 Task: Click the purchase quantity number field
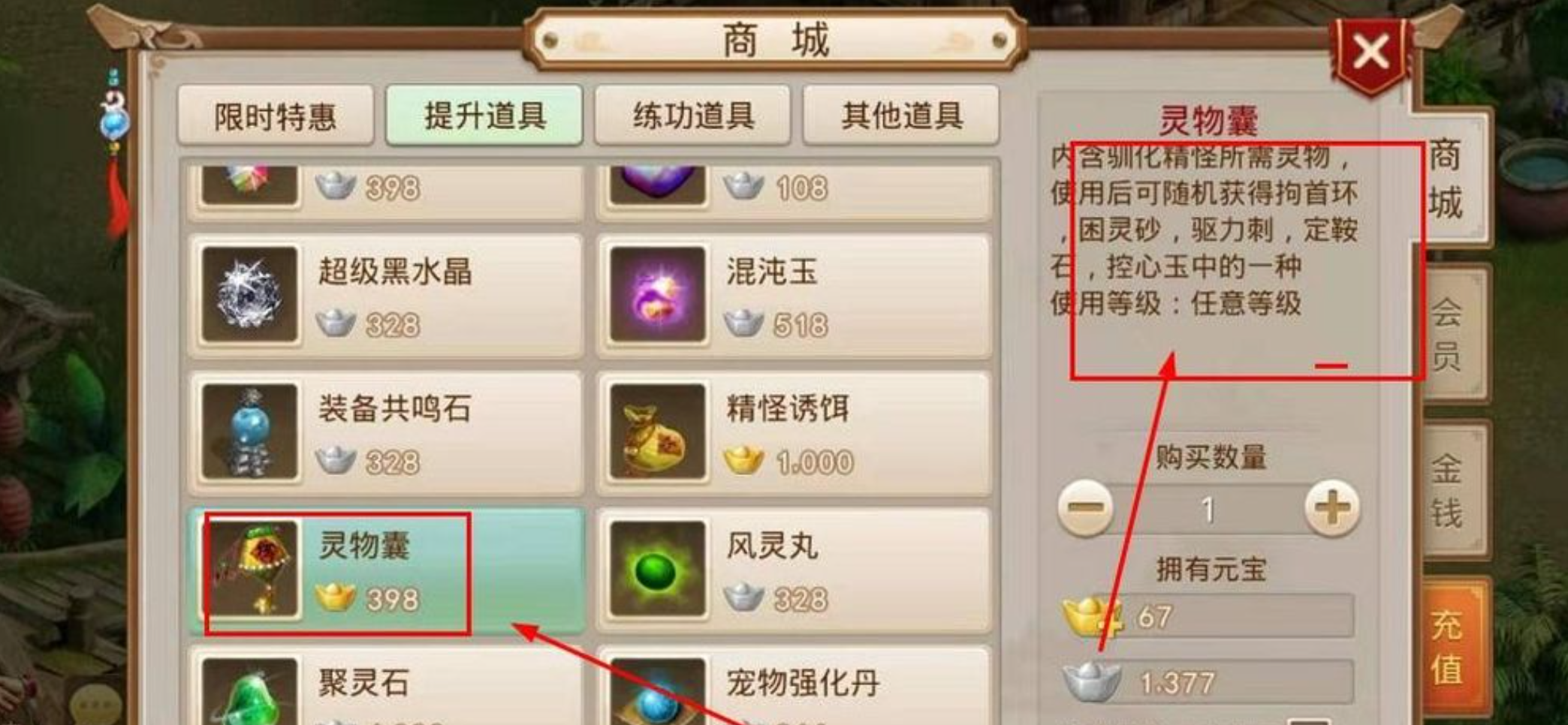pos(1208,510)
